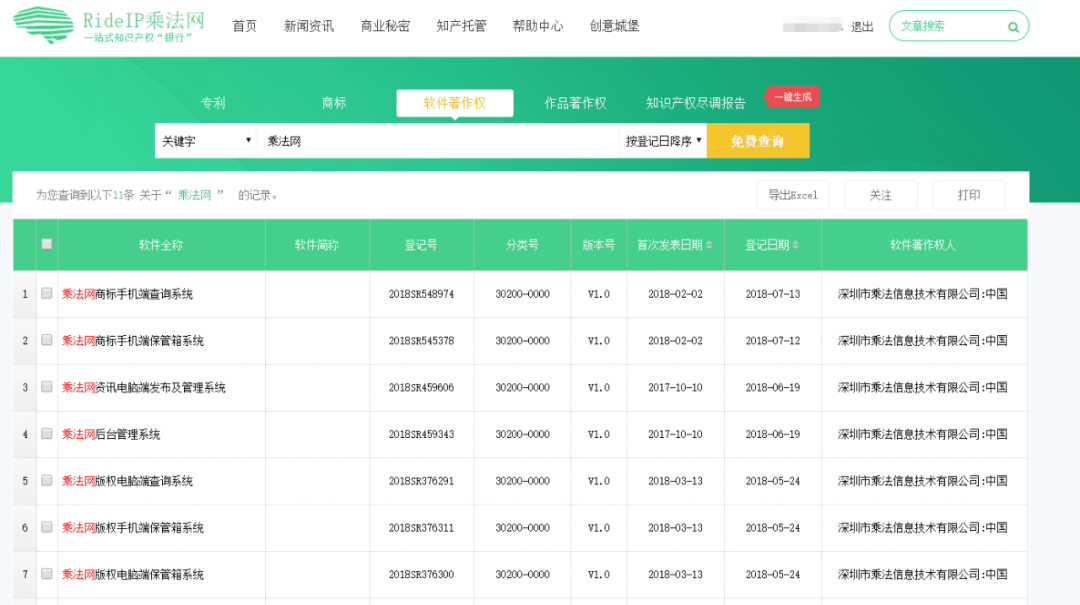Open the 作品著作权 tab
This screenshot has height=605, width=1080.
point(575,103)
